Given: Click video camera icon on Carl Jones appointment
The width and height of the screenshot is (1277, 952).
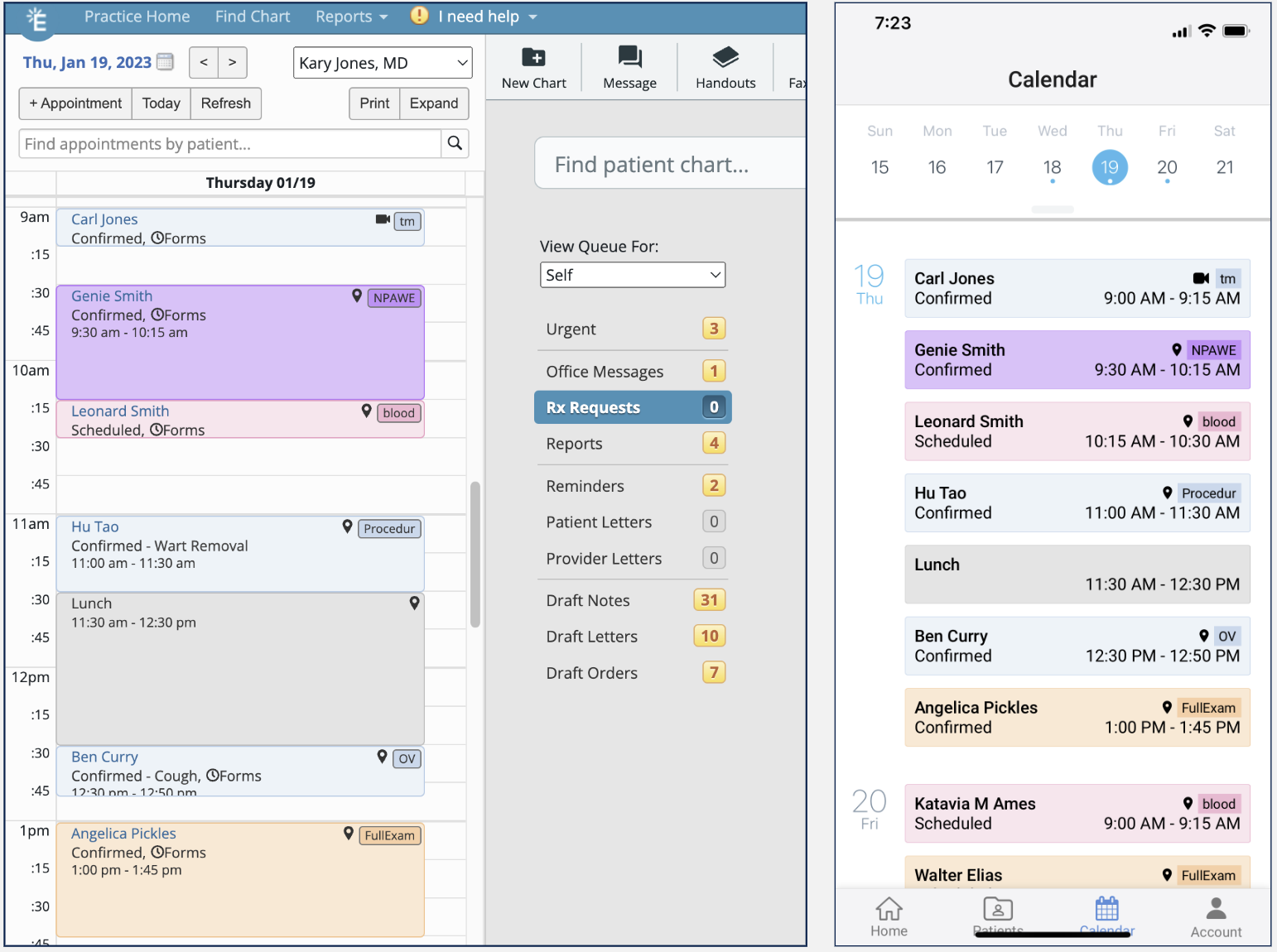Looking at the screenshot, I should pos(383,220).
